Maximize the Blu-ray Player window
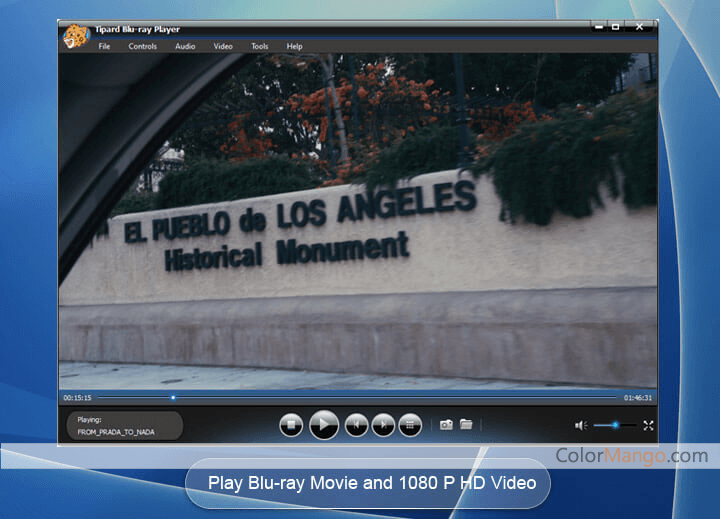Viewport: 720px width, 519px height. click(x=616, y=27)
